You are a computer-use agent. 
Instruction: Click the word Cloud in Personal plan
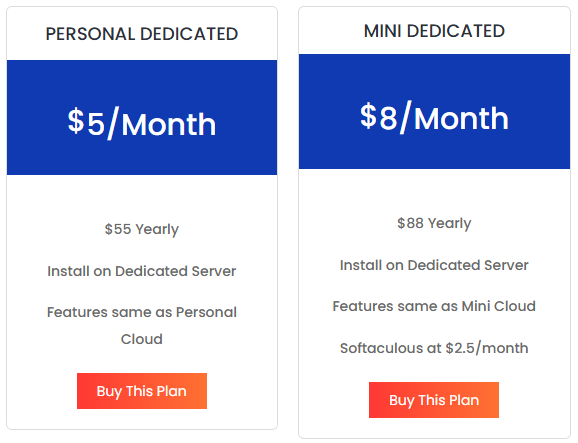coord(142,339)
